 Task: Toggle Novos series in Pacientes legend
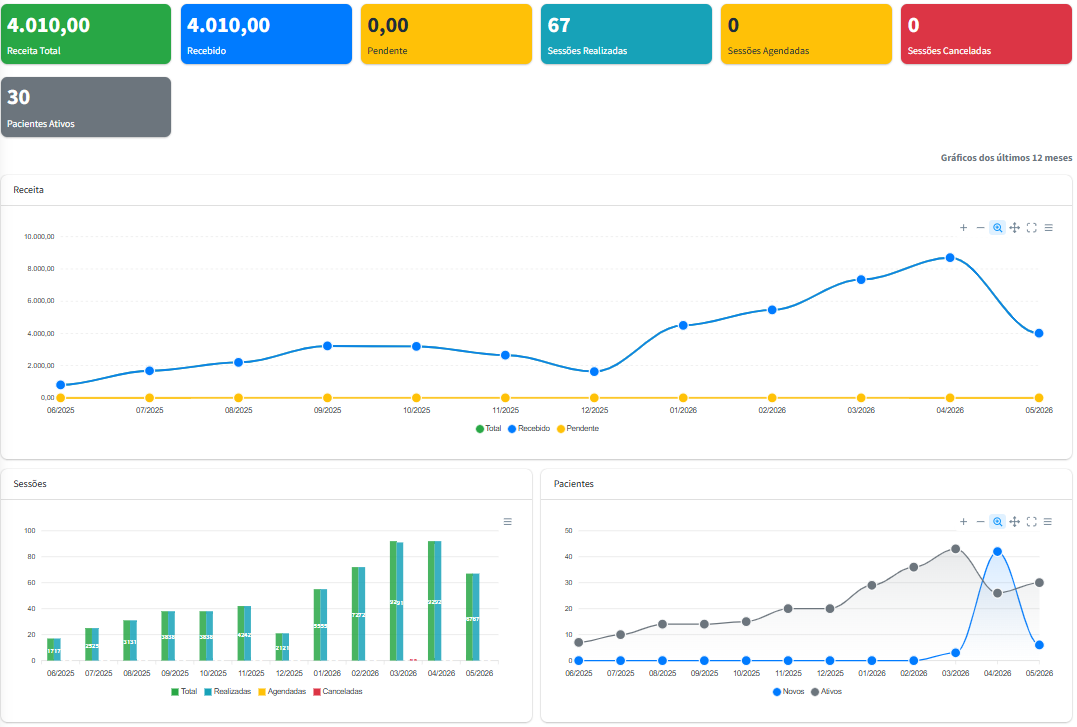tap(789, 692)
